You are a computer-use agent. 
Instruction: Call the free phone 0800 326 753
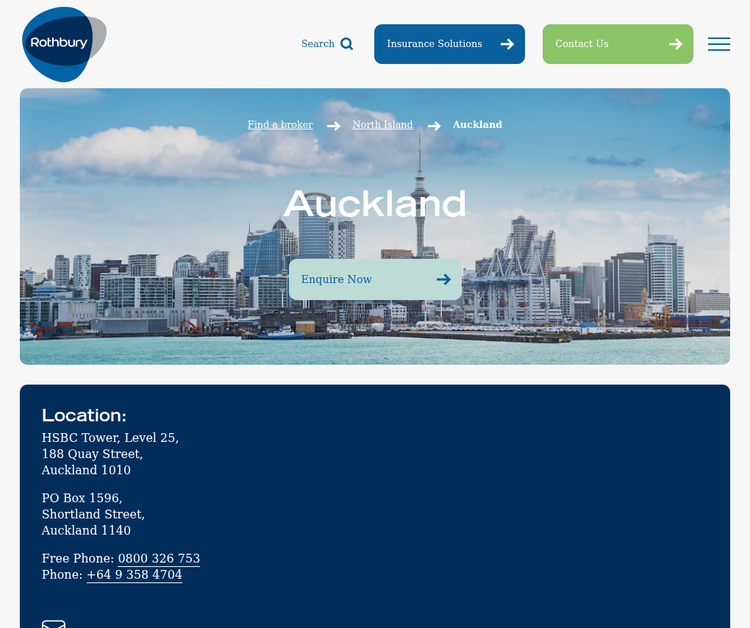pos(159,559)
